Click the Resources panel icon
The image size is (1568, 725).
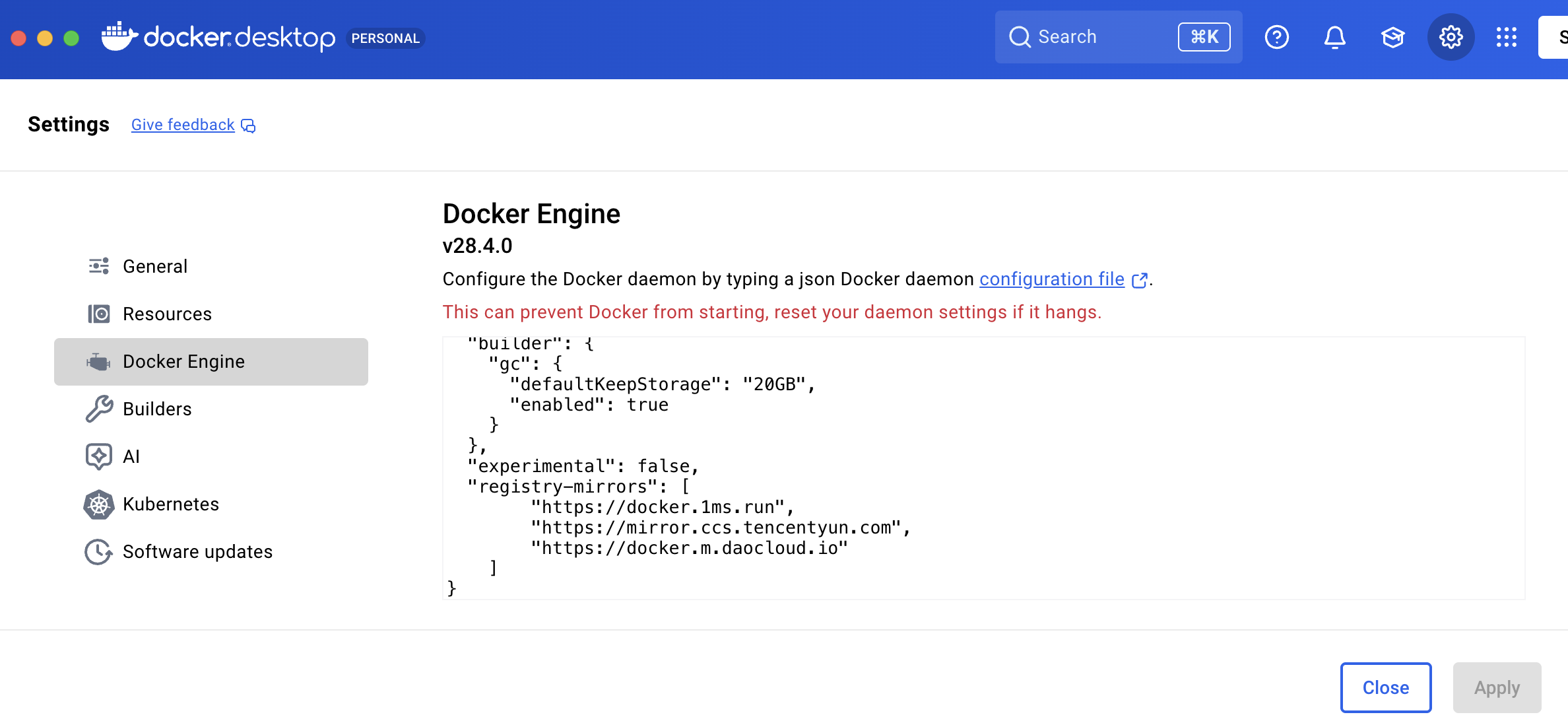pyautogui.click(x=100, y=314)
